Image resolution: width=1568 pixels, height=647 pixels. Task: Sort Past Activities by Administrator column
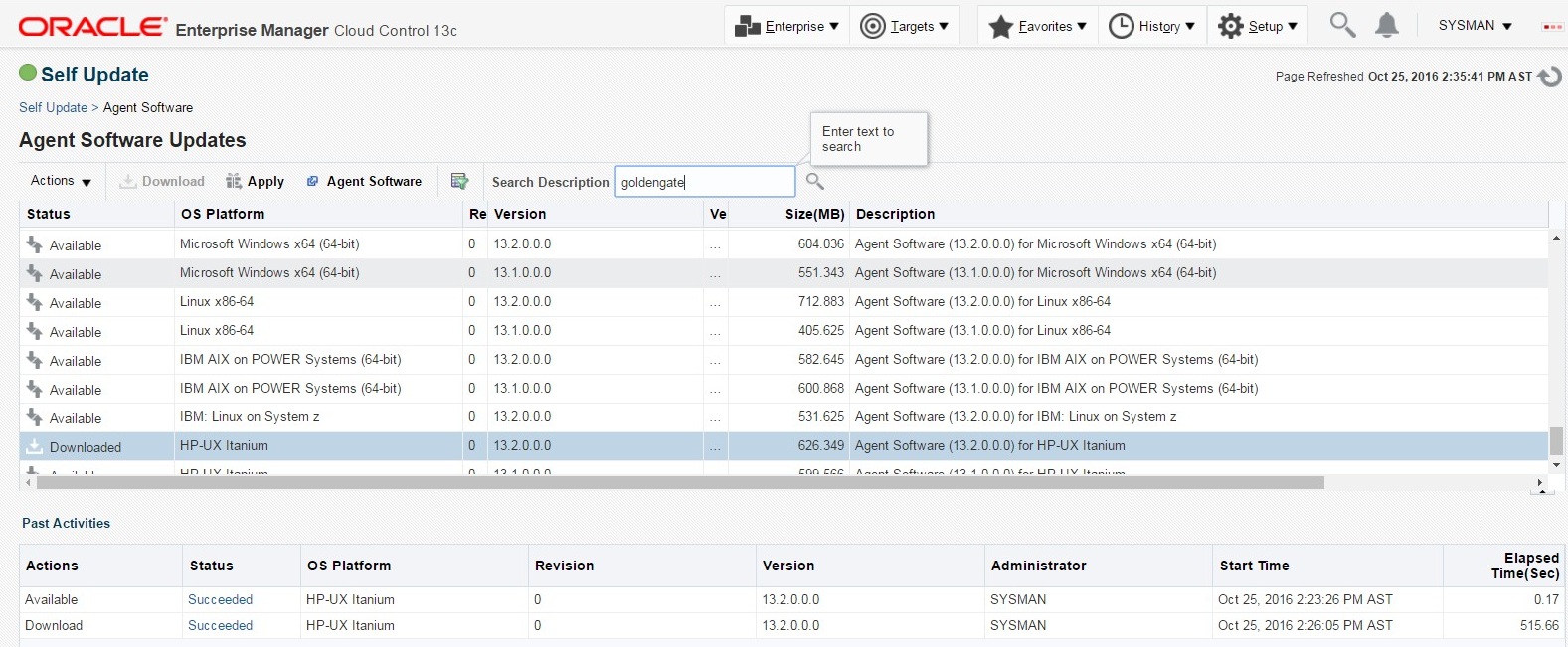pyautogui.click(x=1038, y=566)
